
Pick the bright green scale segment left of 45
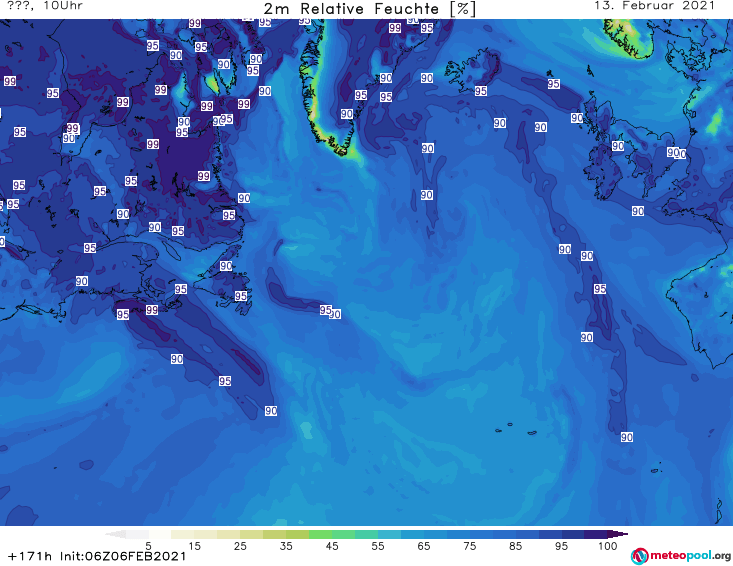click(320, 534)
